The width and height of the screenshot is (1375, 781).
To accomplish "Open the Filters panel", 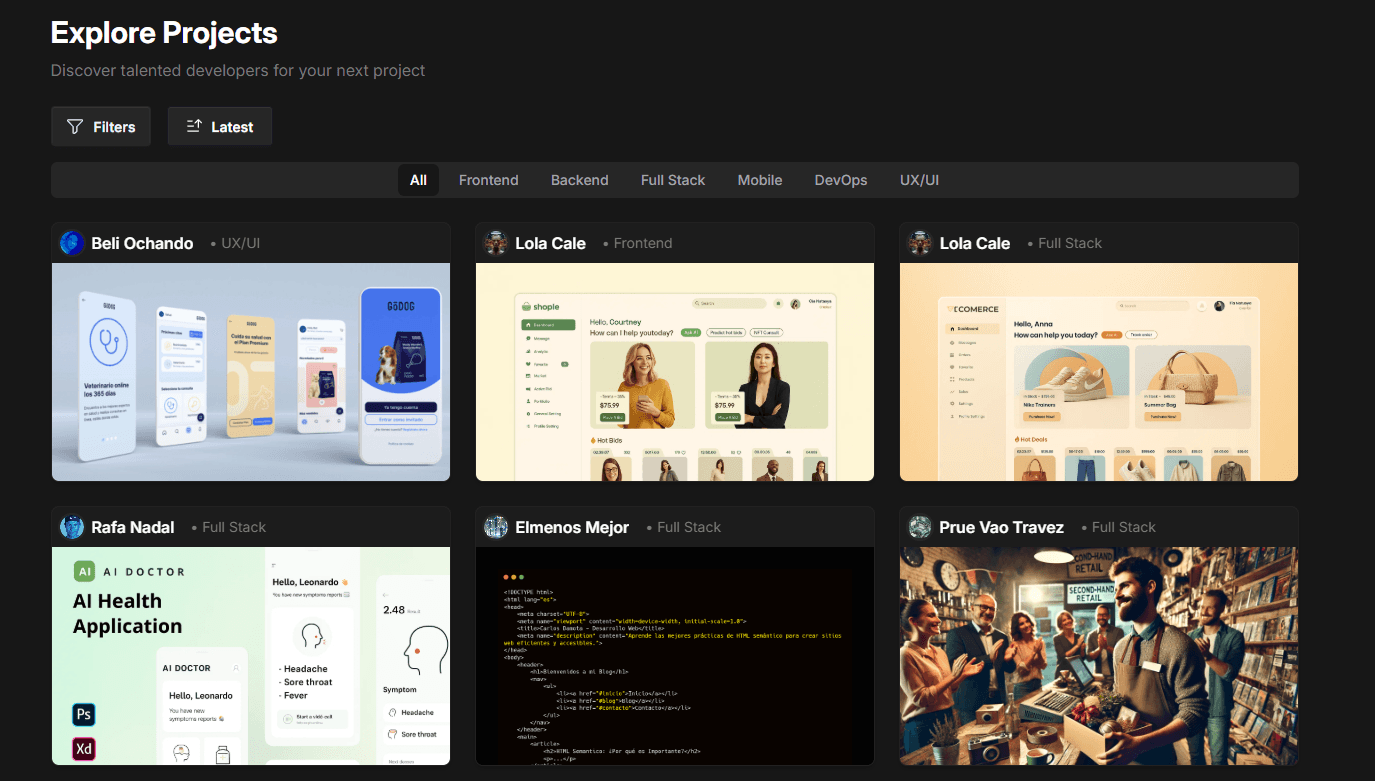I will pos(100,126).
